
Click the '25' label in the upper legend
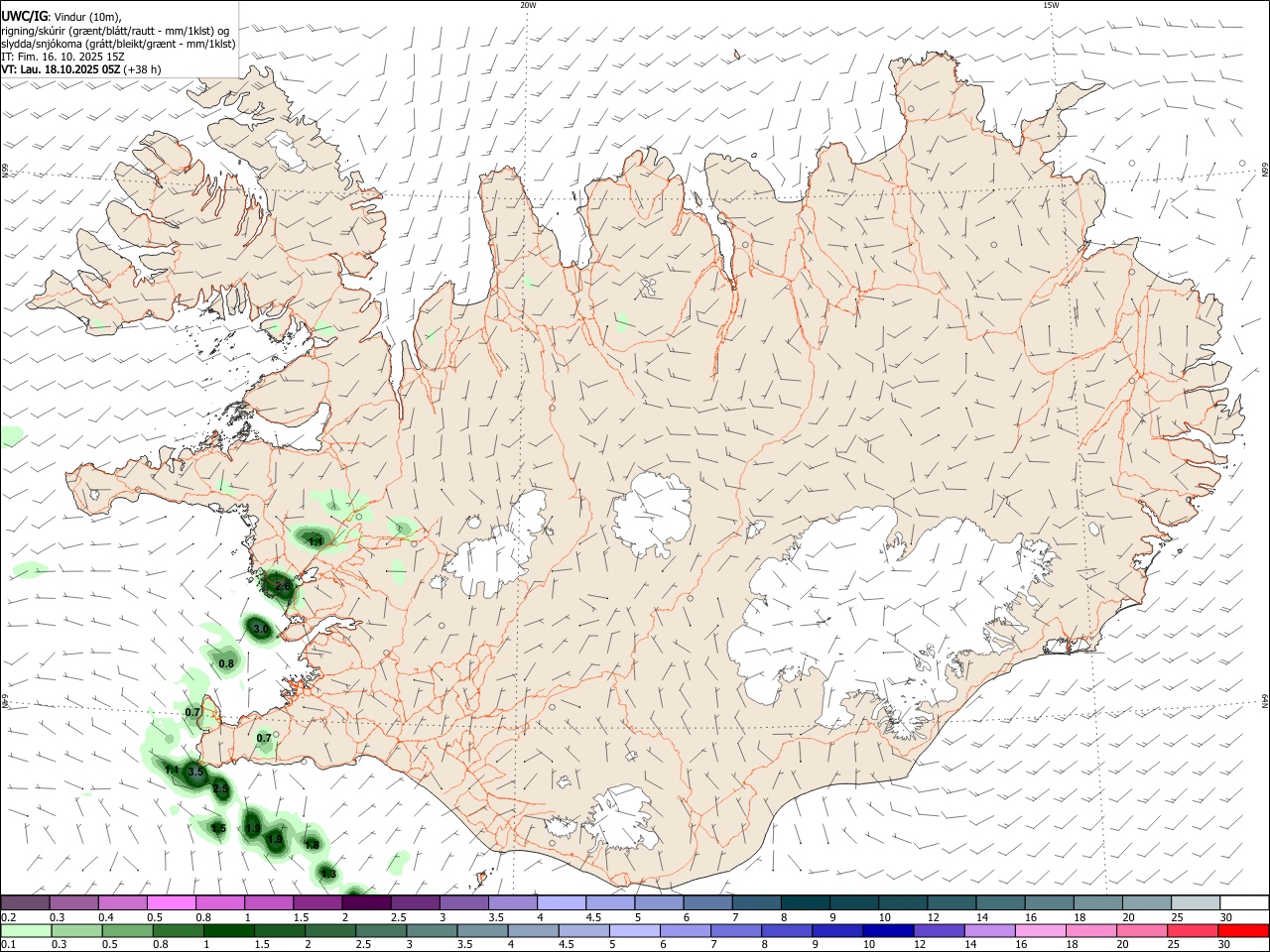pyautogui.click(x=1177, y=917)
